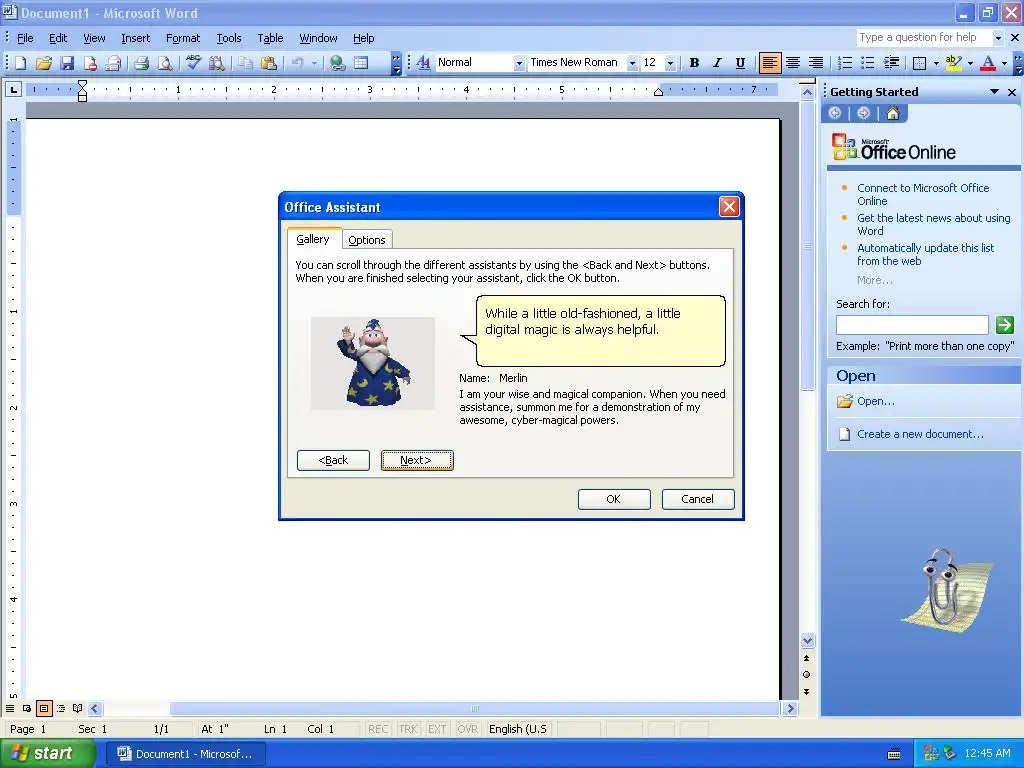
Task: Toggle Underline formatting
Action: click(x=740, y=63)
